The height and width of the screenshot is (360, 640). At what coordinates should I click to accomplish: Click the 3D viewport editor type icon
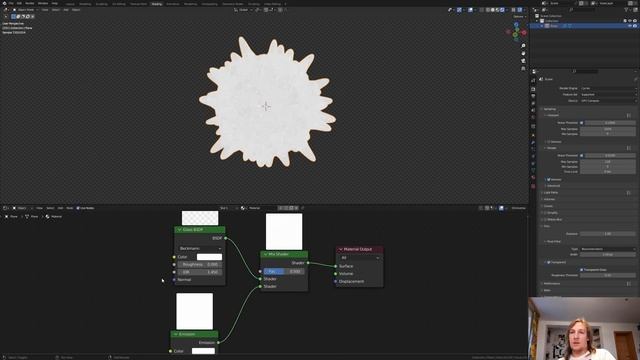coord(6,10)
